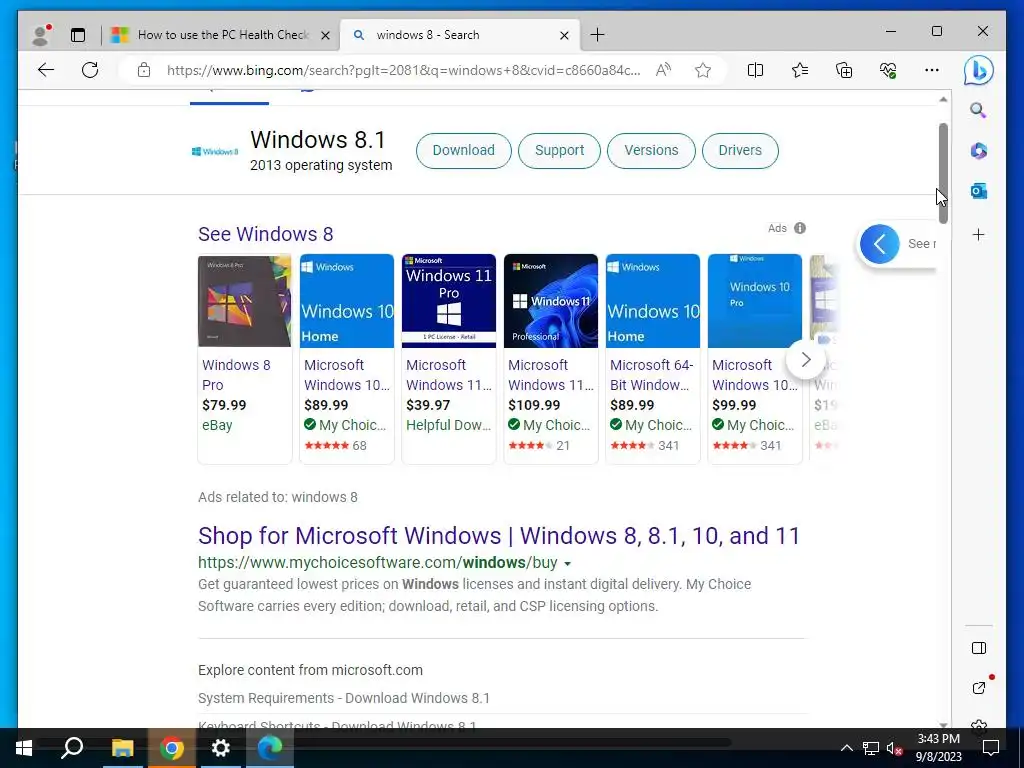Open Microsoft 64-Bit Windows $89.99 product title
Viewport: 1024px width, 768px height.
651,375
